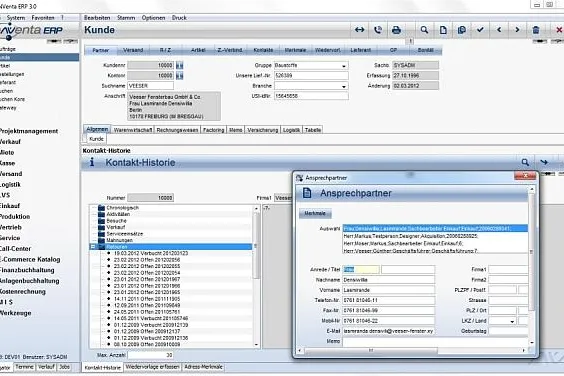The width and height of the screenshot is (564, 376).
Task: Go to next record with right chevron
Action: [x=517, y=30]
